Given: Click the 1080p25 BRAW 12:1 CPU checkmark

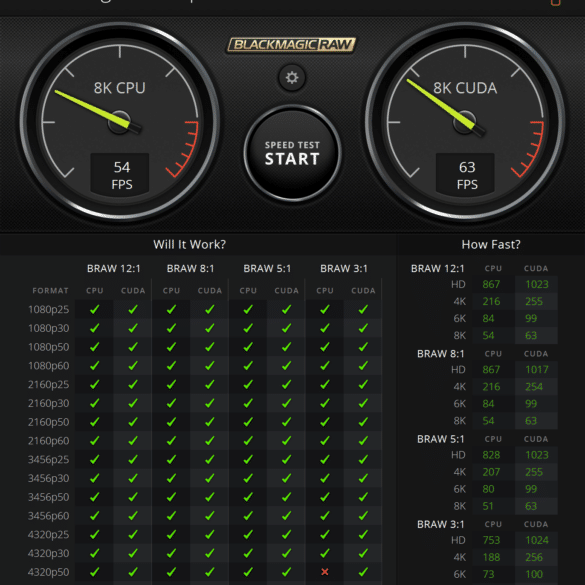Looking at the screenshot, I should click(95, 309).
